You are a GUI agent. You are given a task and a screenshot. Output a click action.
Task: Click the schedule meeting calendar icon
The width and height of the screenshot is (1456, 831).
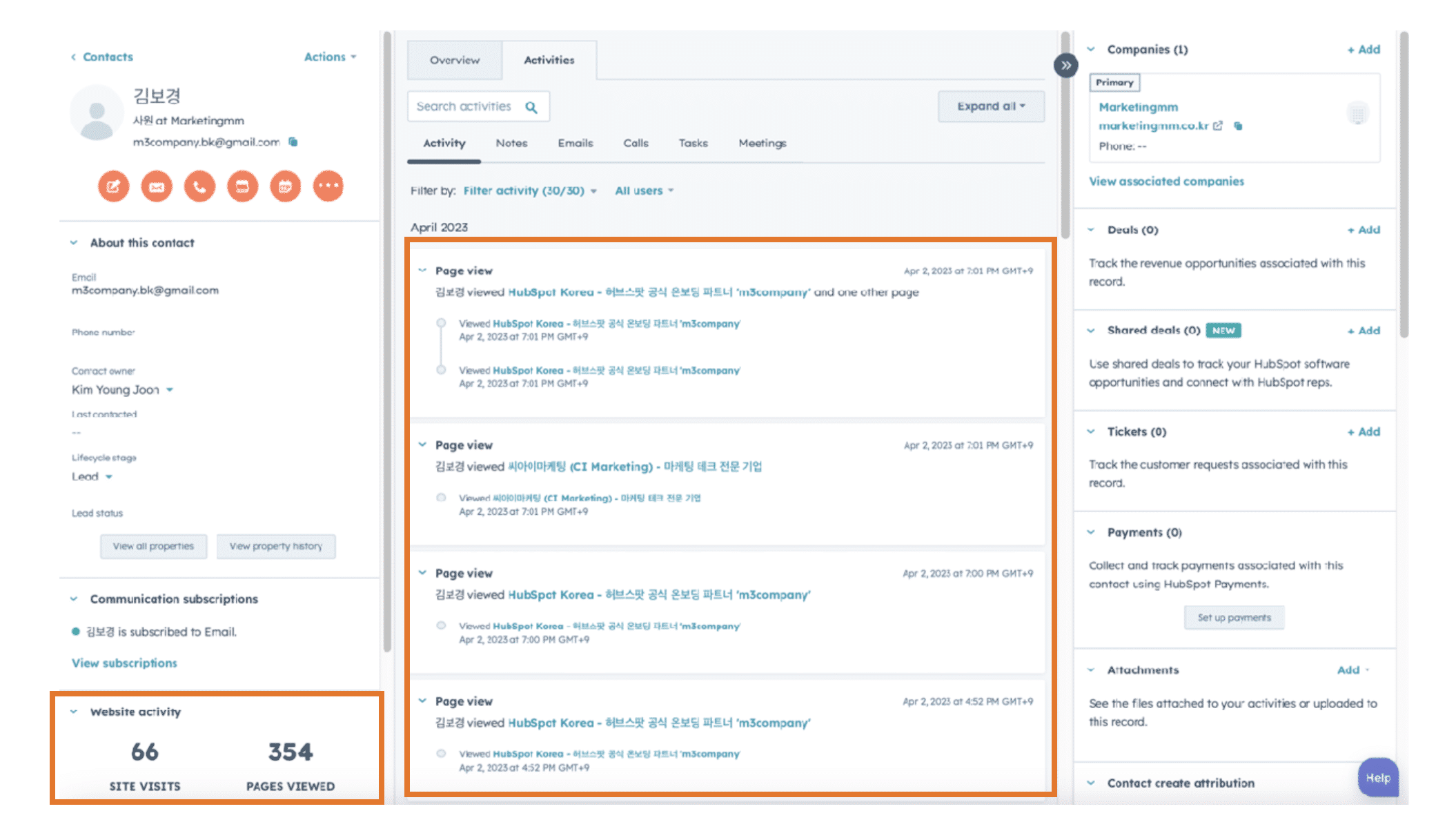tap(285, 186)
